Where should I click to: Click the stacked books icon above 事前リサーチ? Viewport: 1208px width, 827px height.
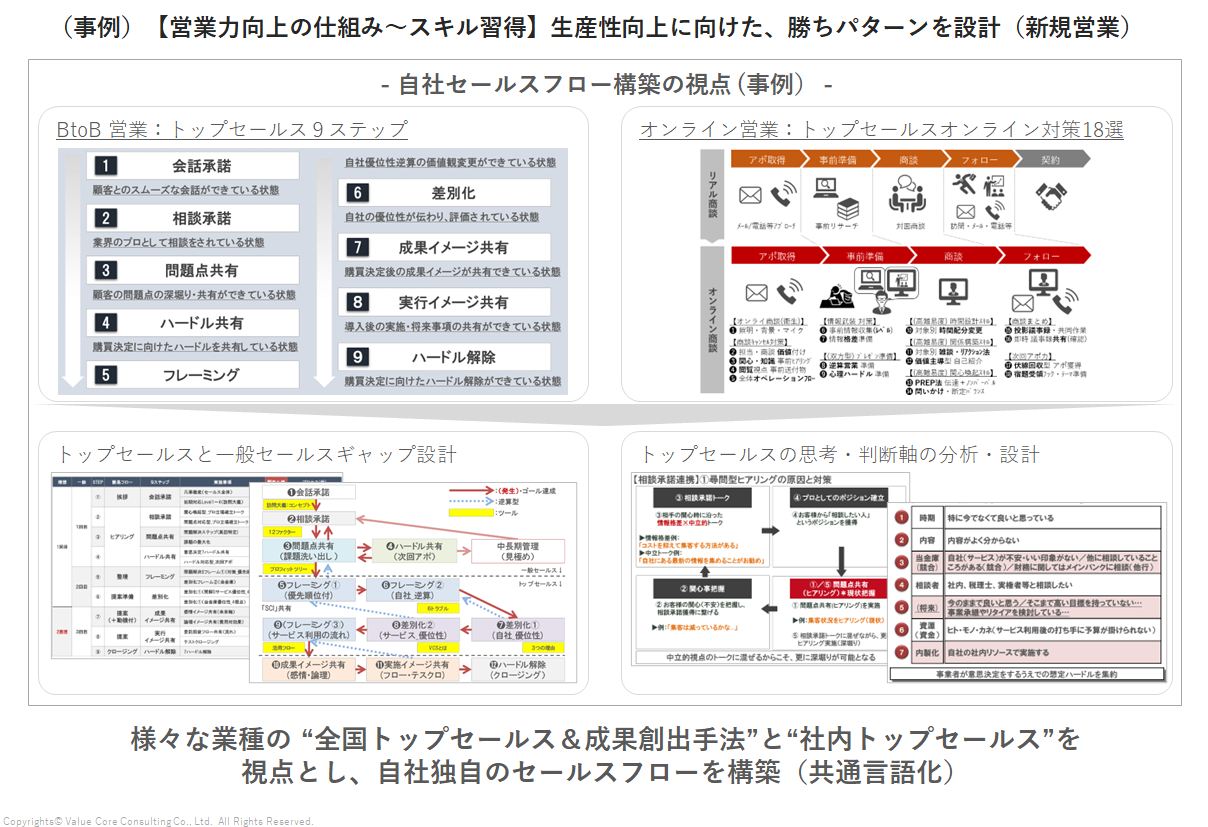pos(848,210)
